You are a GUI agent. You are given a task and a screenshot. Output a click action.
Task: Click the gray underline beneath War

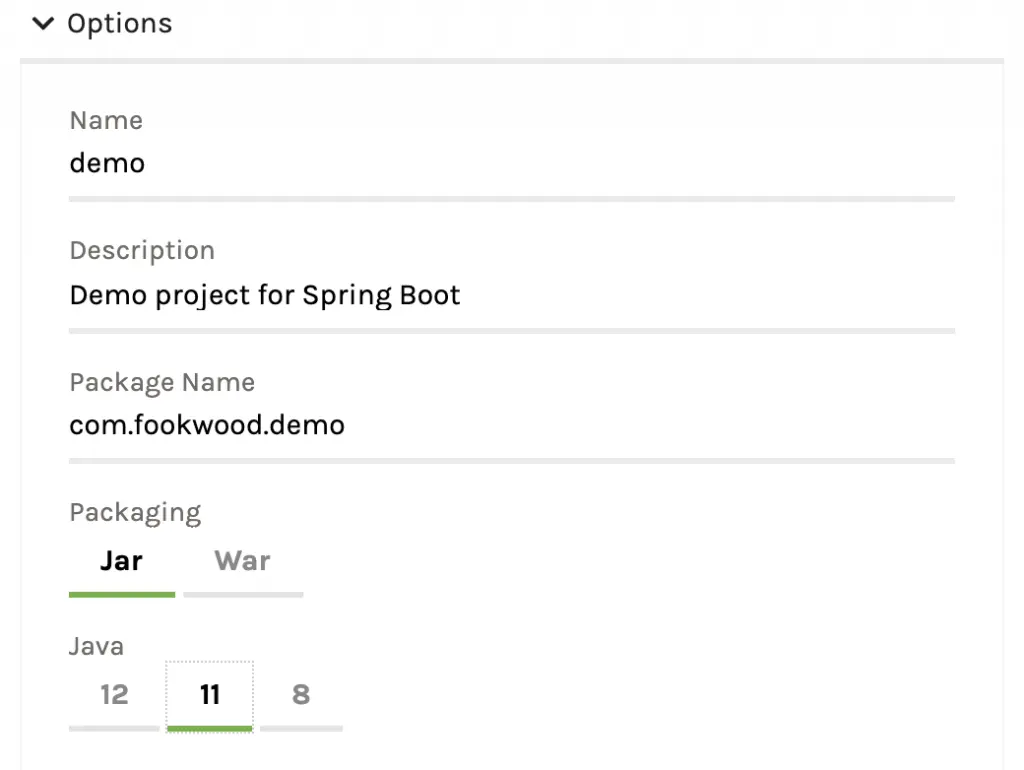242,594
